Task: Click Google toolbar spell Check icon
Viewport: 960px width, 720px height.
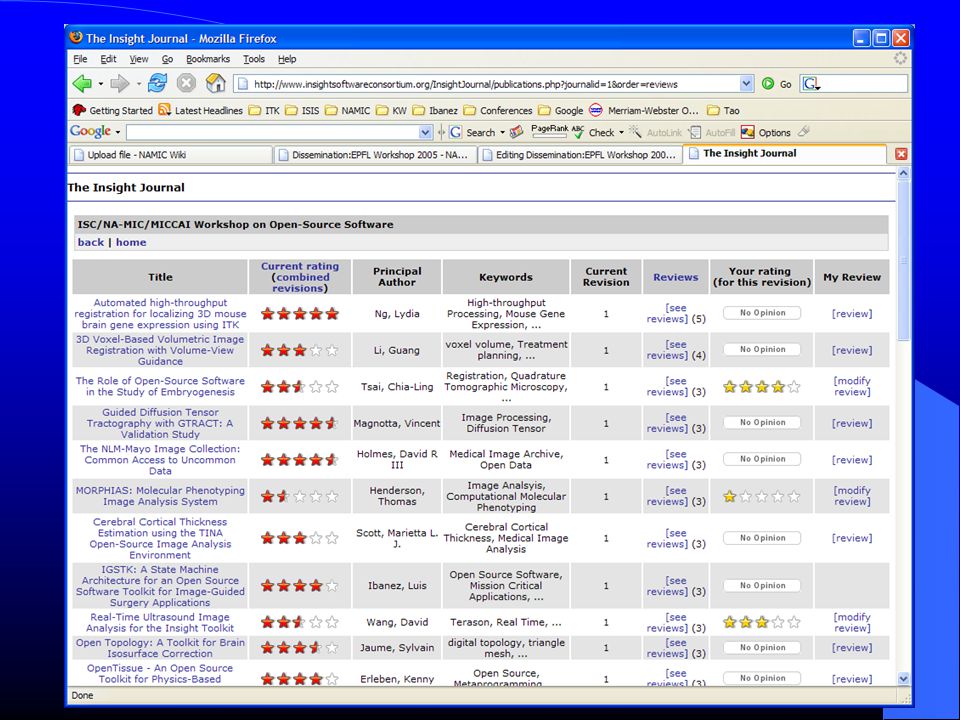Action: click(577, 132)
